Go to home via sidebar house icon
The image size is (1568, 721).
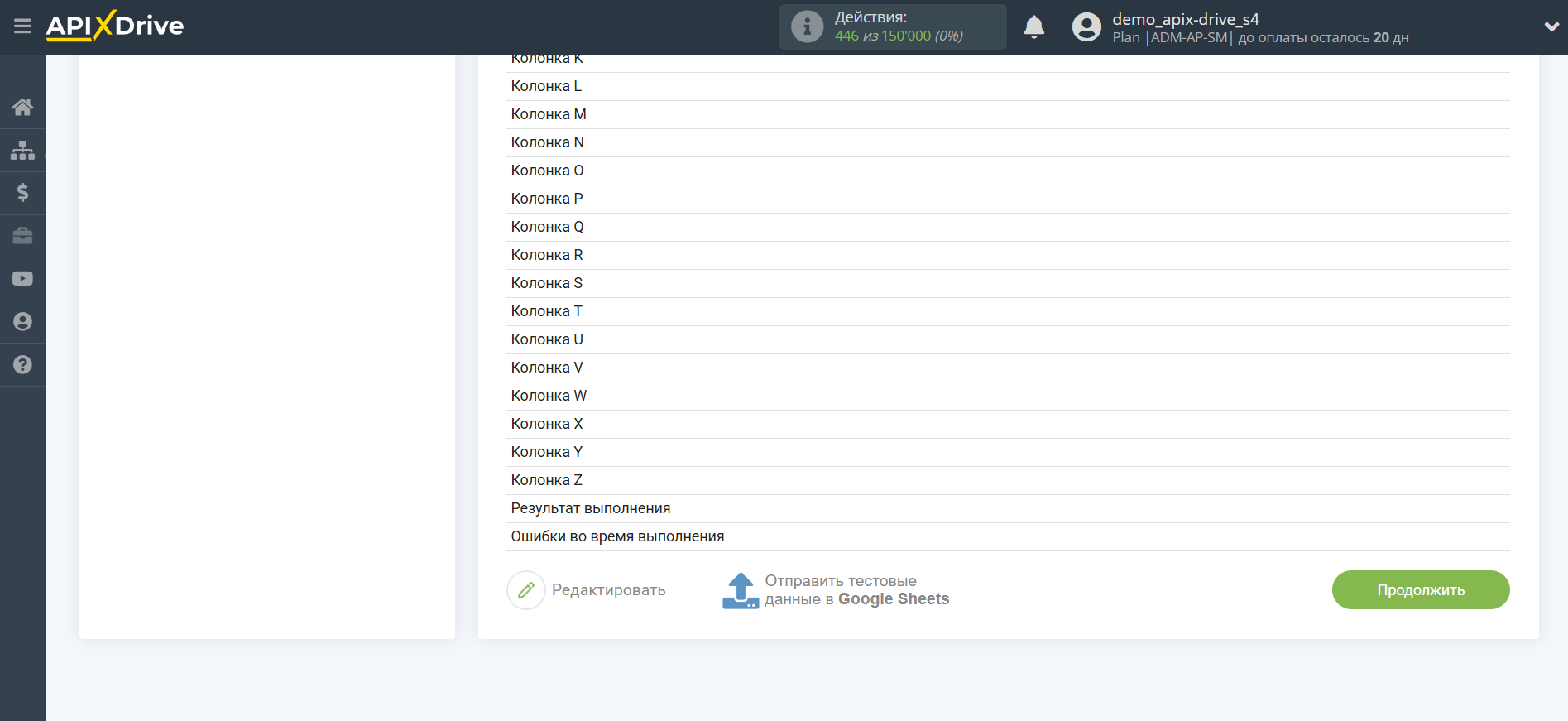click(22, 107)
